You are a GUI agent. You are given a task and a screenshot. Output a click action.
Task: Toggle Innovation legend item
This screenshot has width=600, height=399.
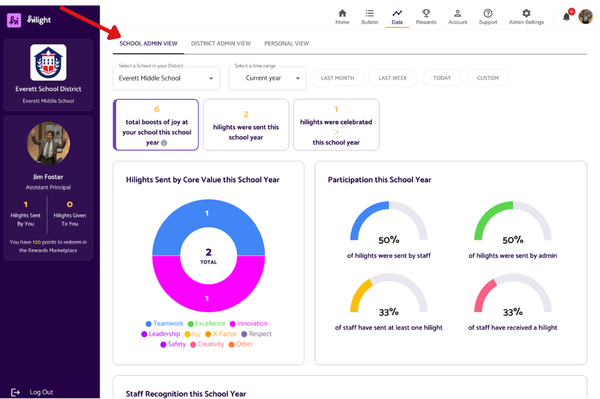pos(249,324)
